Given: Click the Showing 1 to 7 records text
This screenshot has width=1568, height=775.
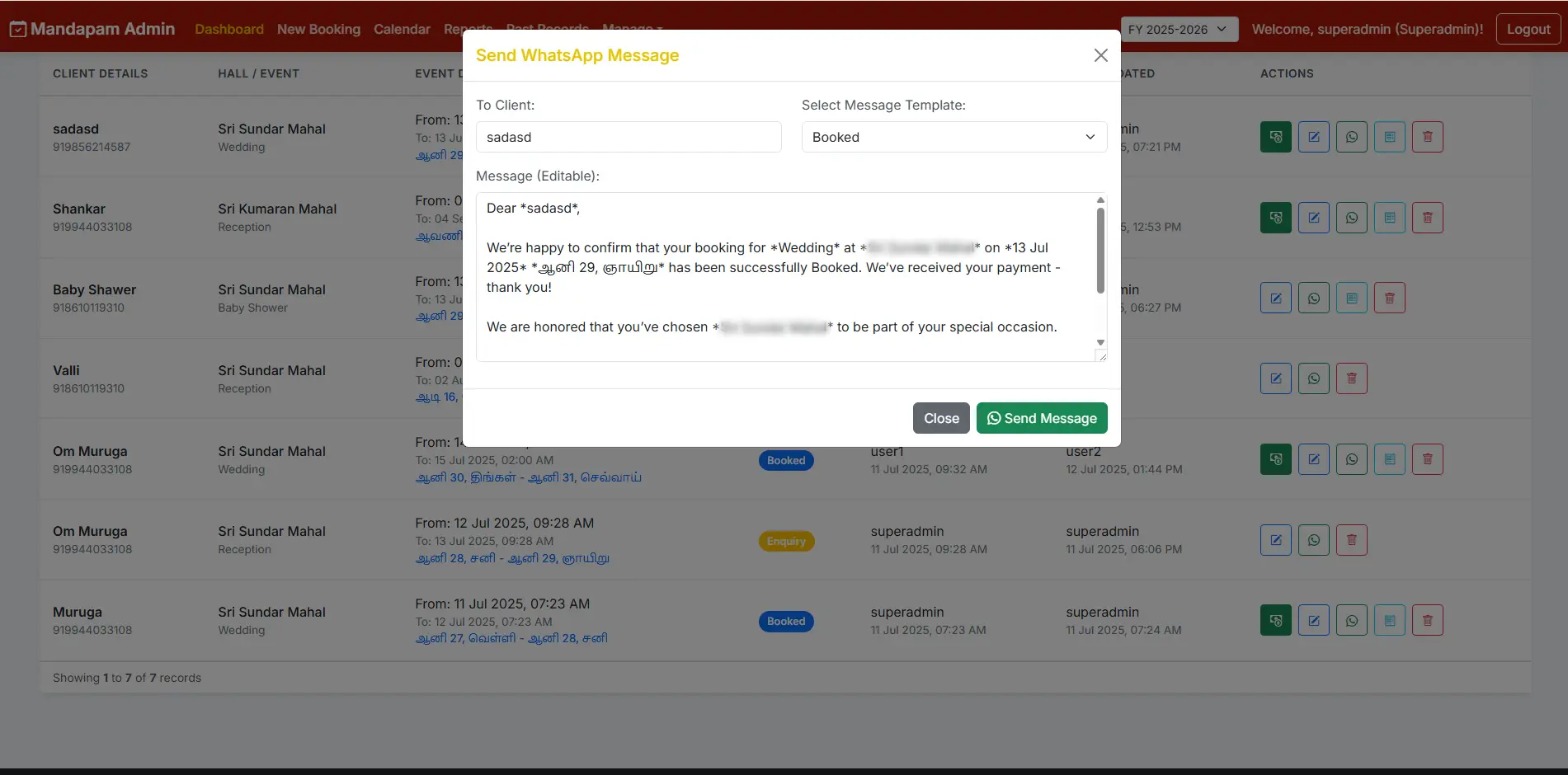Looking at the screenshot, I should tap(127, 678).
